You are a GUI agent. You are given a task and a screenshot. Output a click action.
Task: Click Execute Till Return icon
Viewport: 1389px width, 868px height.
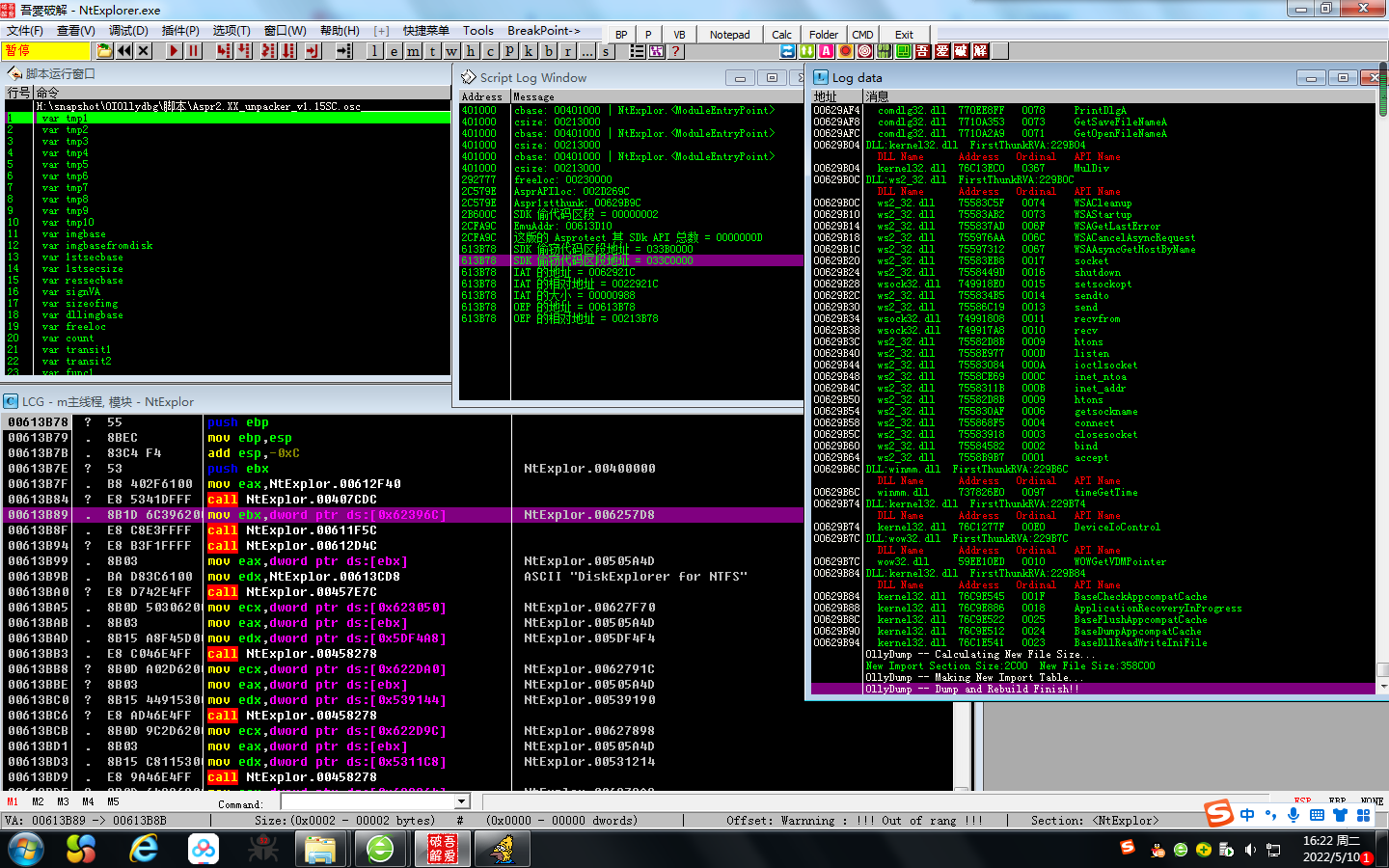coord(313,51)
